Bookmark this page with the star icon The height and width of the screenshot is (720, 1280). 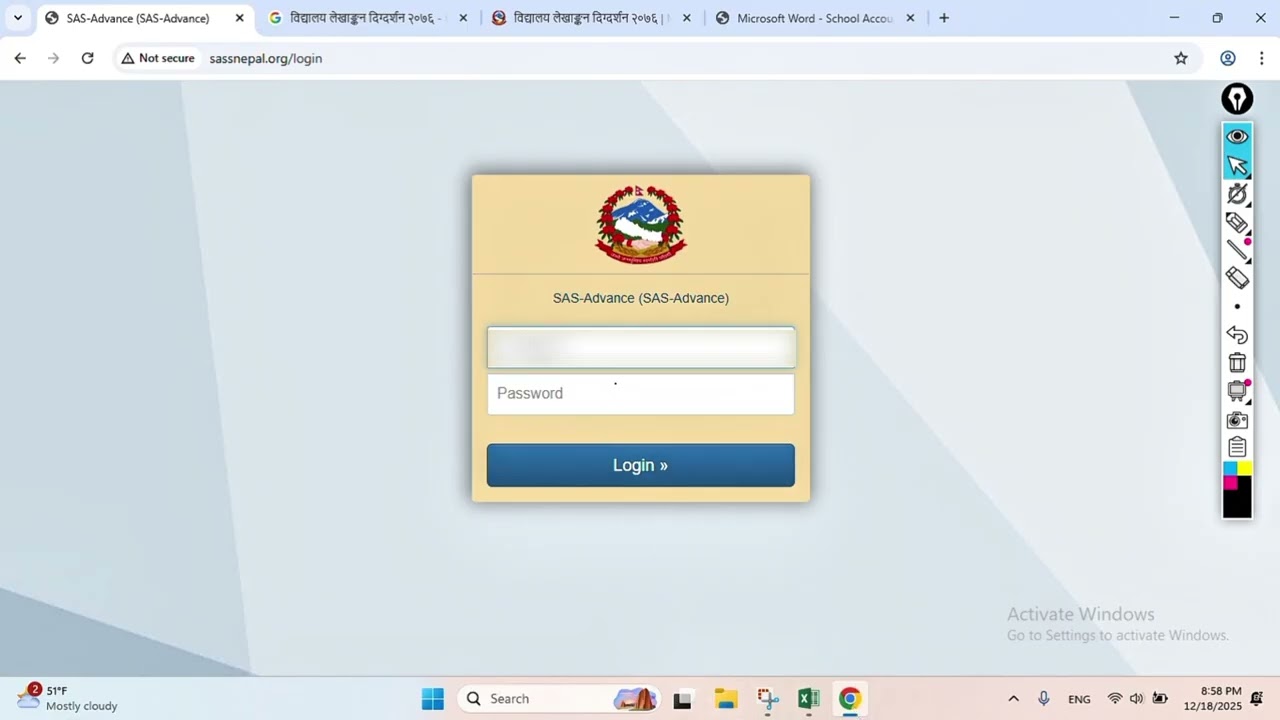point(1181,58)
